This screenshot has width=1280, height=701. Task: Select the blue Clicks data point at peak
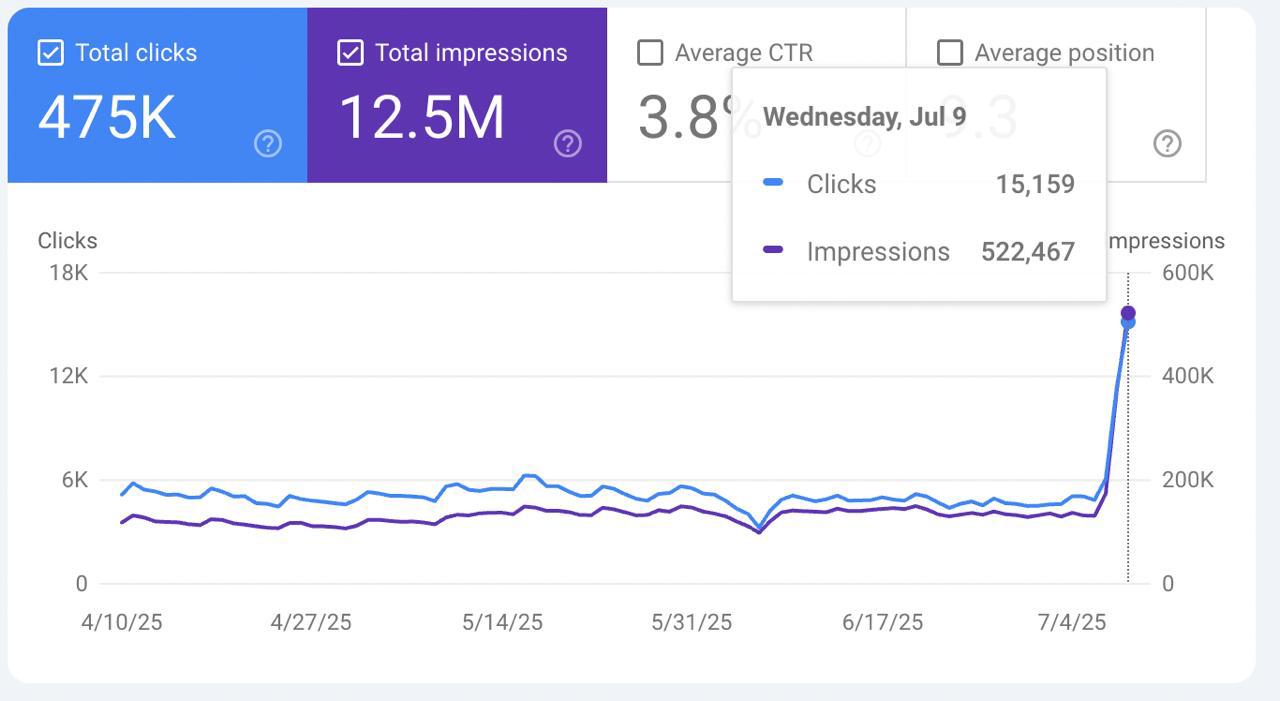click(x=1128, y=324)
